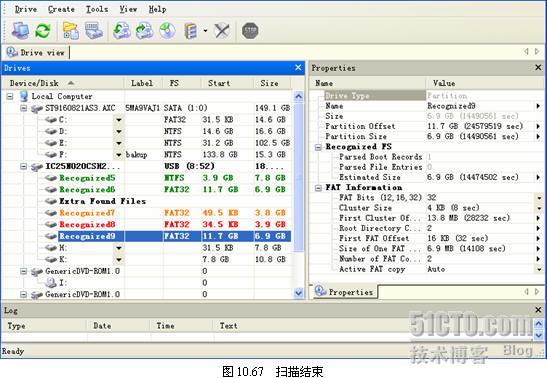
Task: Open the dropdown arrow on drive E: row
Action: [x=119, y=143]
